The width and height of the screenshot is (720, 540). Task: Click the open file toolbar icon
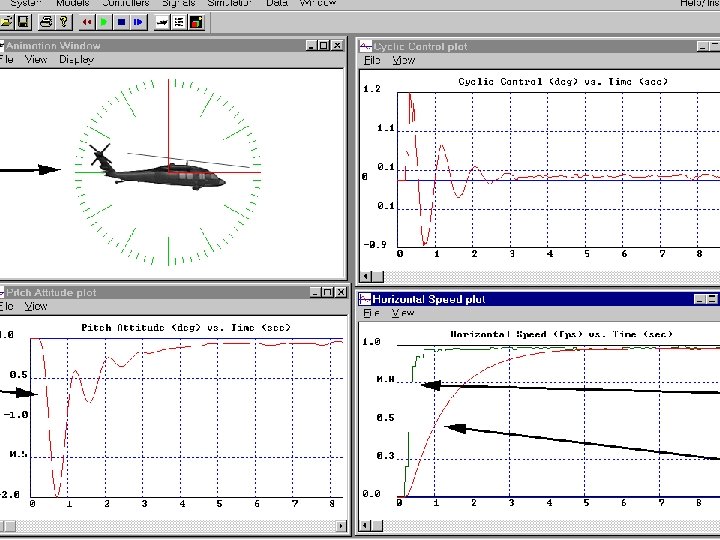coord(6,21)
